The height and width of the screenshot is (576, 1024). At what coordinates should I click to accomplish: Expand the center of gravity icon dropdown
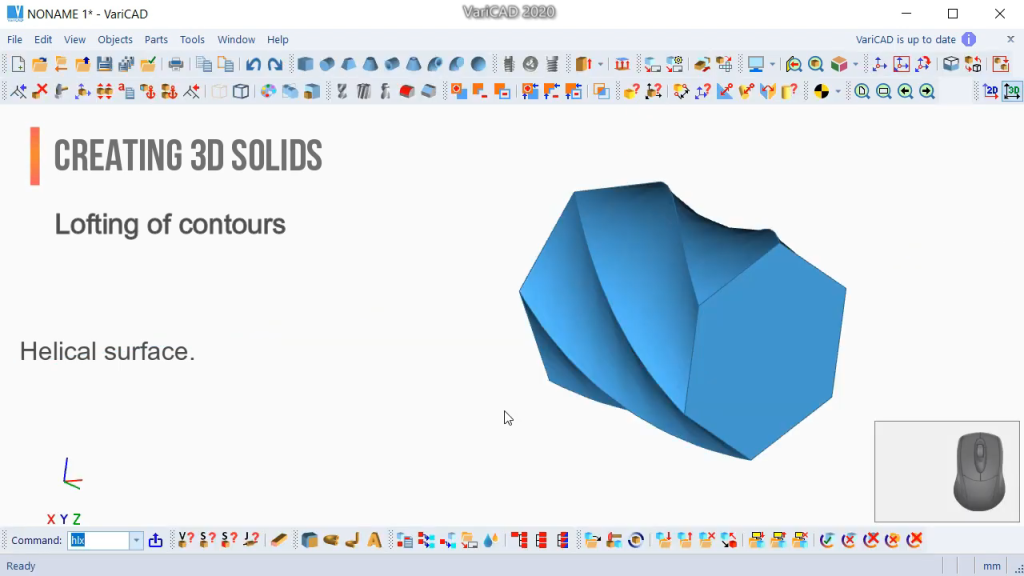pos(838,91)
